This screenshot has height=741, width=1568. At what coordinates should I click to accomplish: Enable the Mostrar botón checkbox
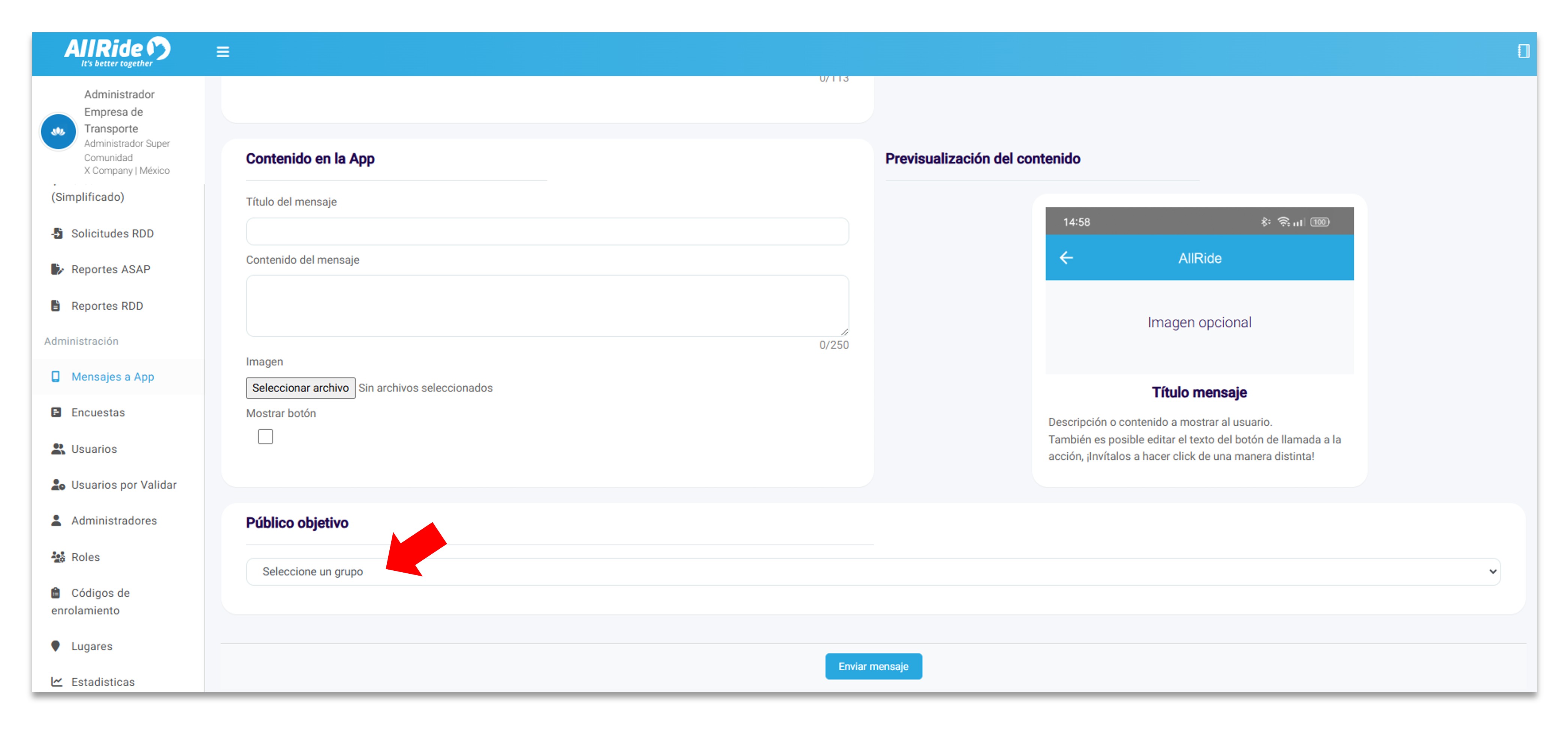click(265, 436)
